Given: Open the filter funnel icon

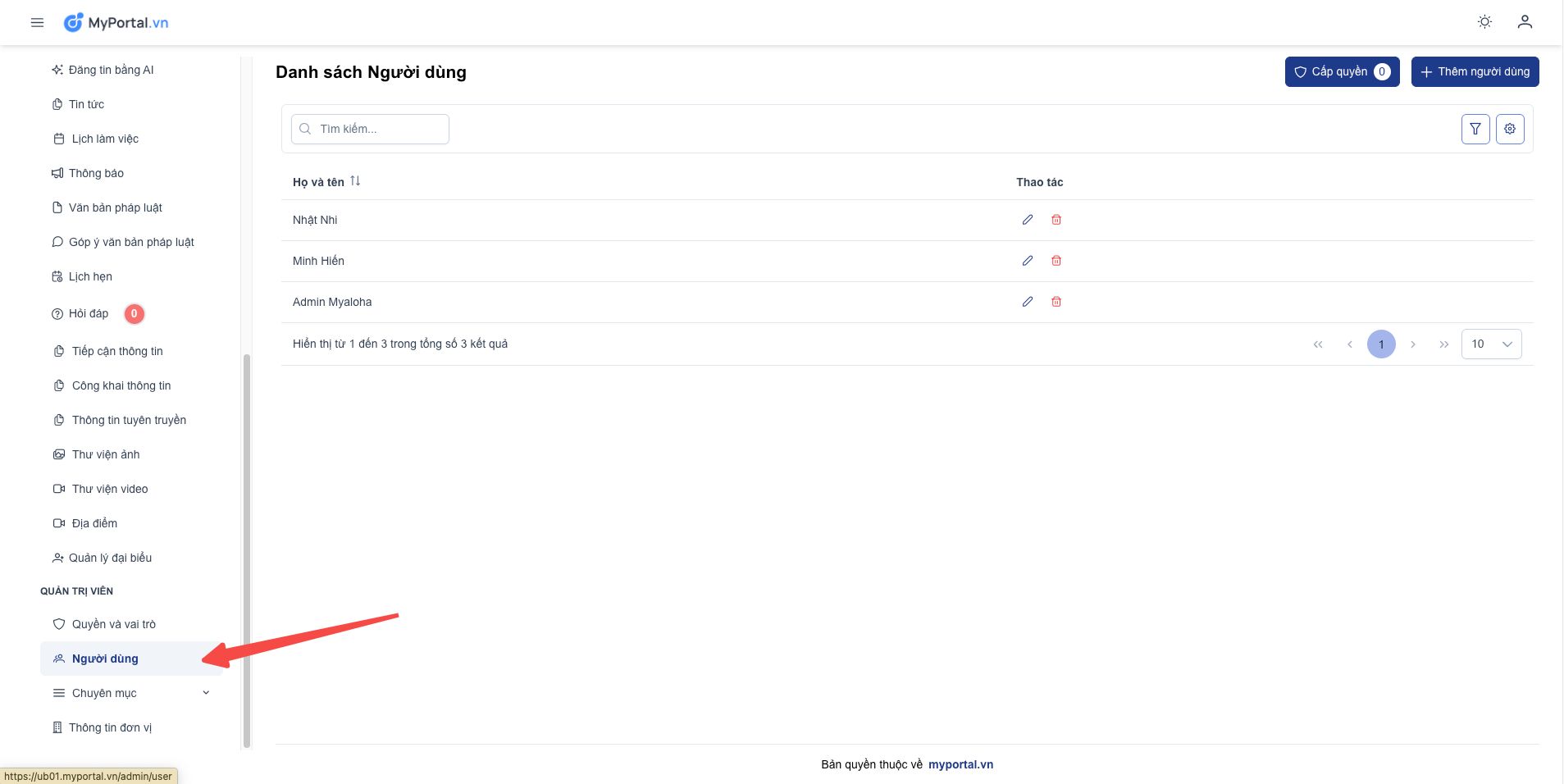Looking at the screenshot, I should coord(1475,129).
